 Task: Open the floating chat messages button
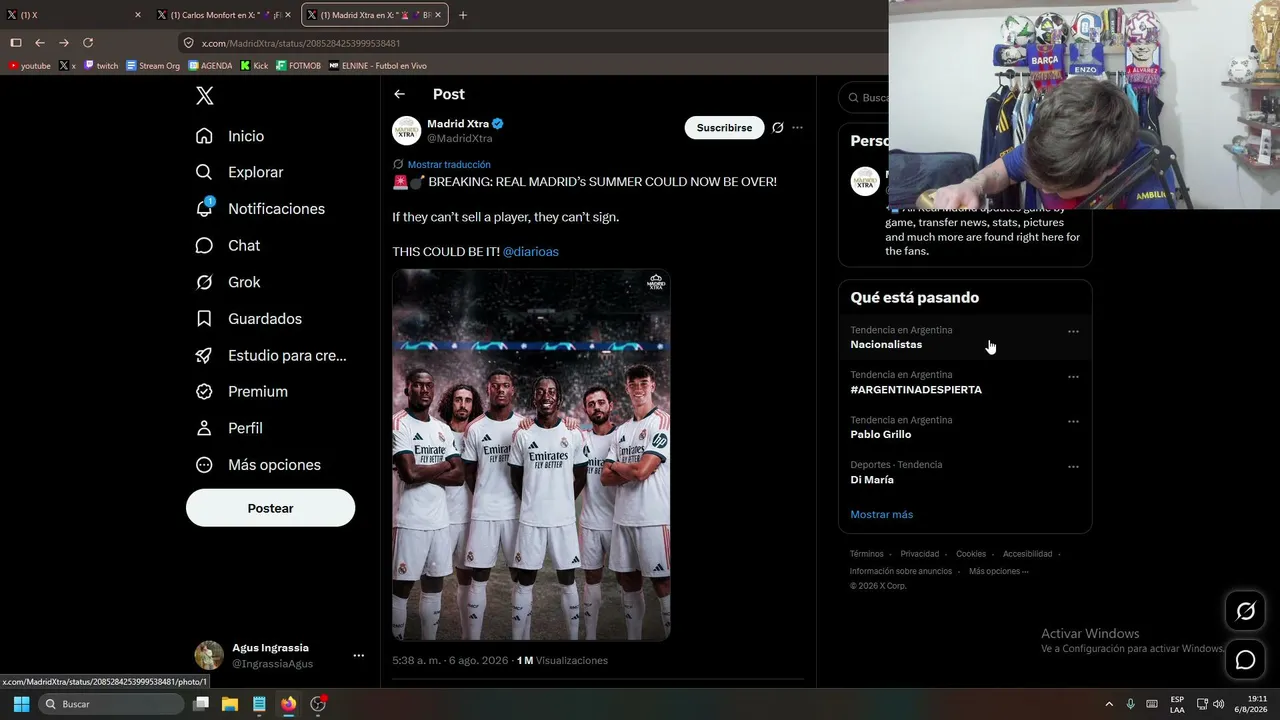[x=1246, y=660]
